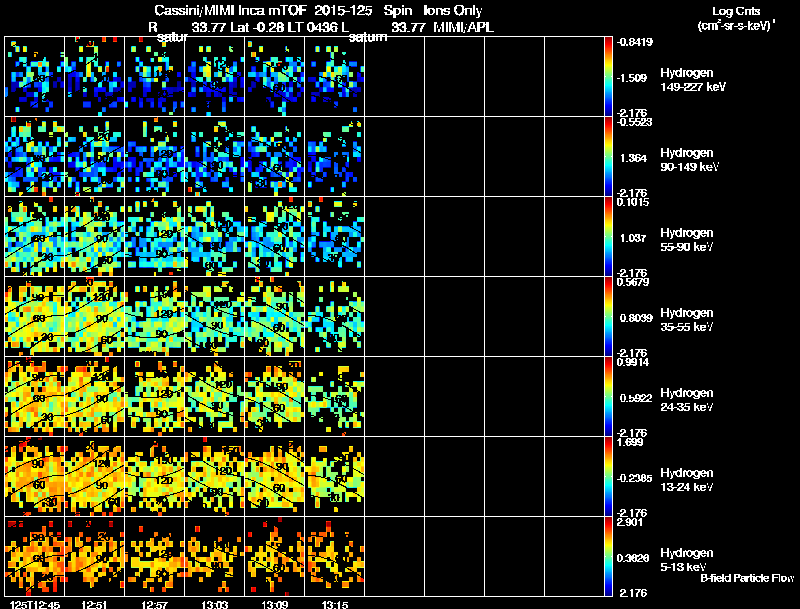Click the color bar for Hydrogen 5-13 keV

(610, 556)
